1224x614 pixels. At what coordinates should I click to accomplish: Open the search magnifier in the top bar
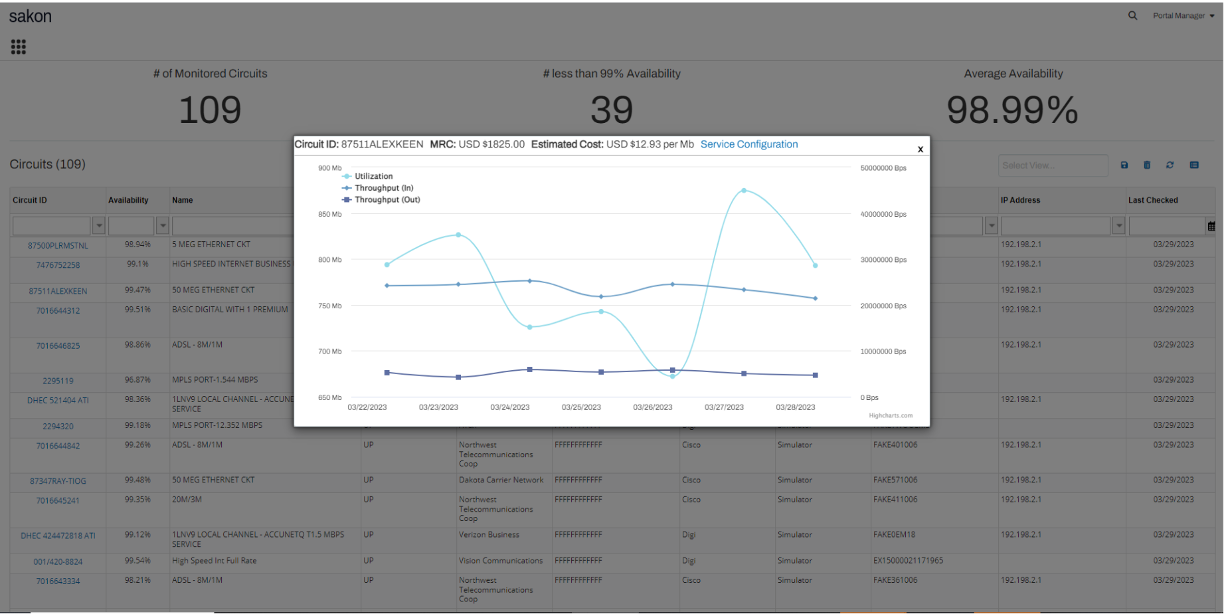[x=1132, y=16]
